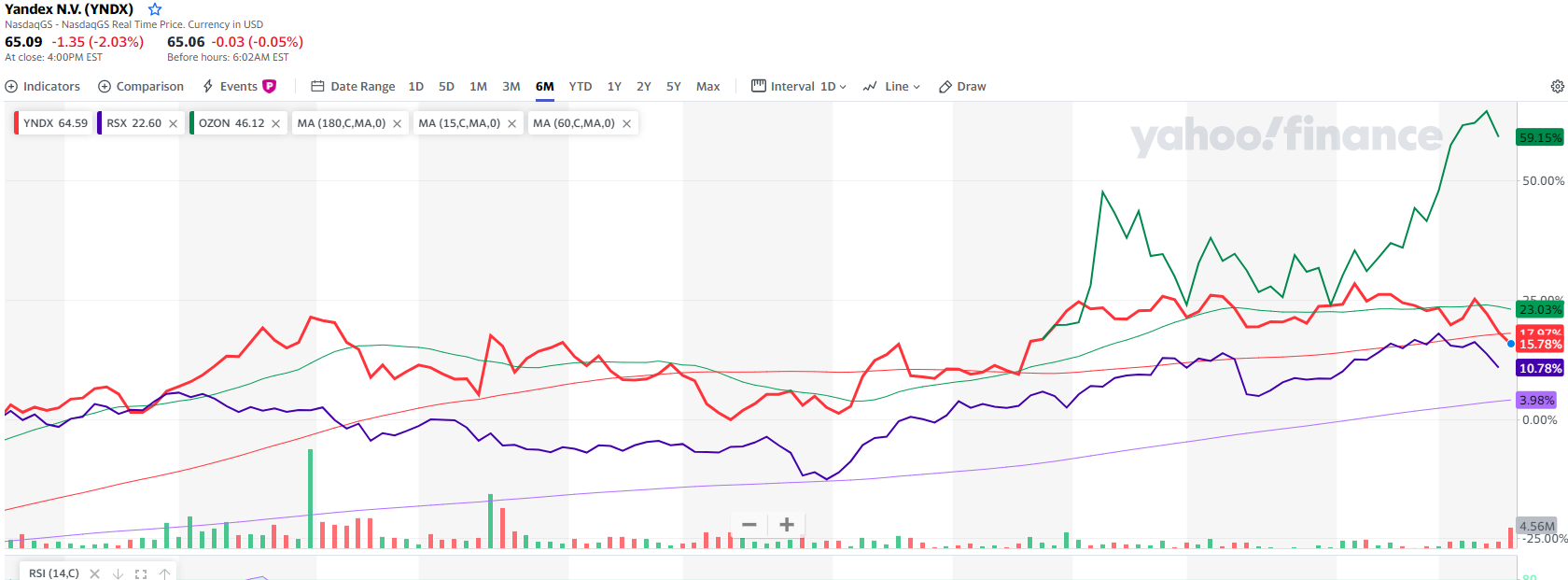
Task: Maximize the RSI panel
Action: pos(141,573)
